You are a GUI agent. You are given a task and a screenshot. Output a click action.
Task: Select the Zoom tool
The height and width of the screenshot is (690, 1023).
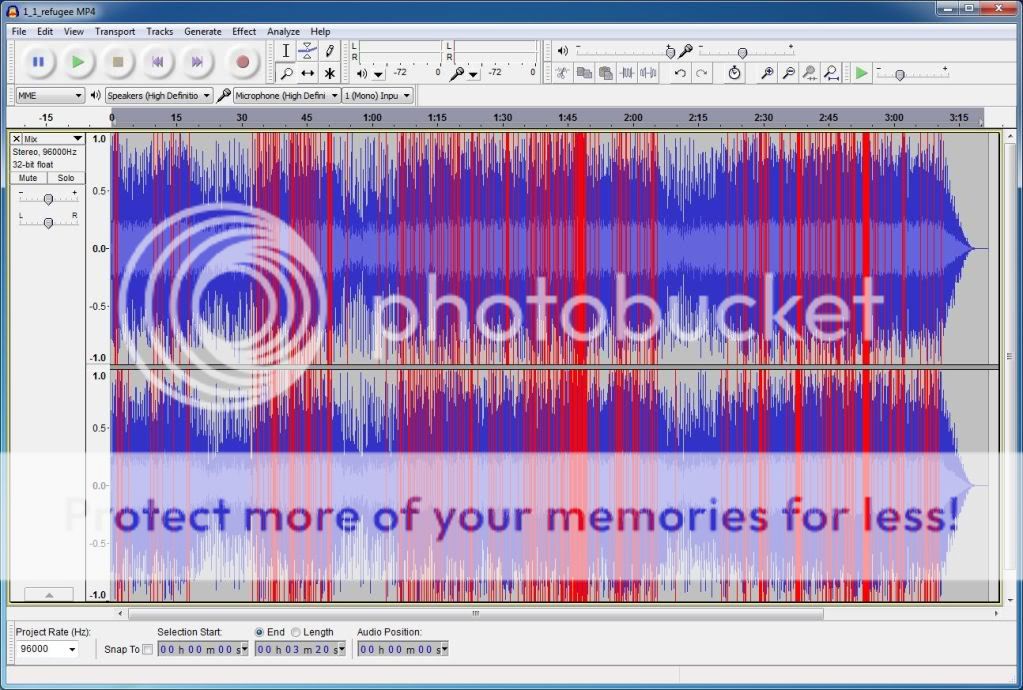coord(287,73)
